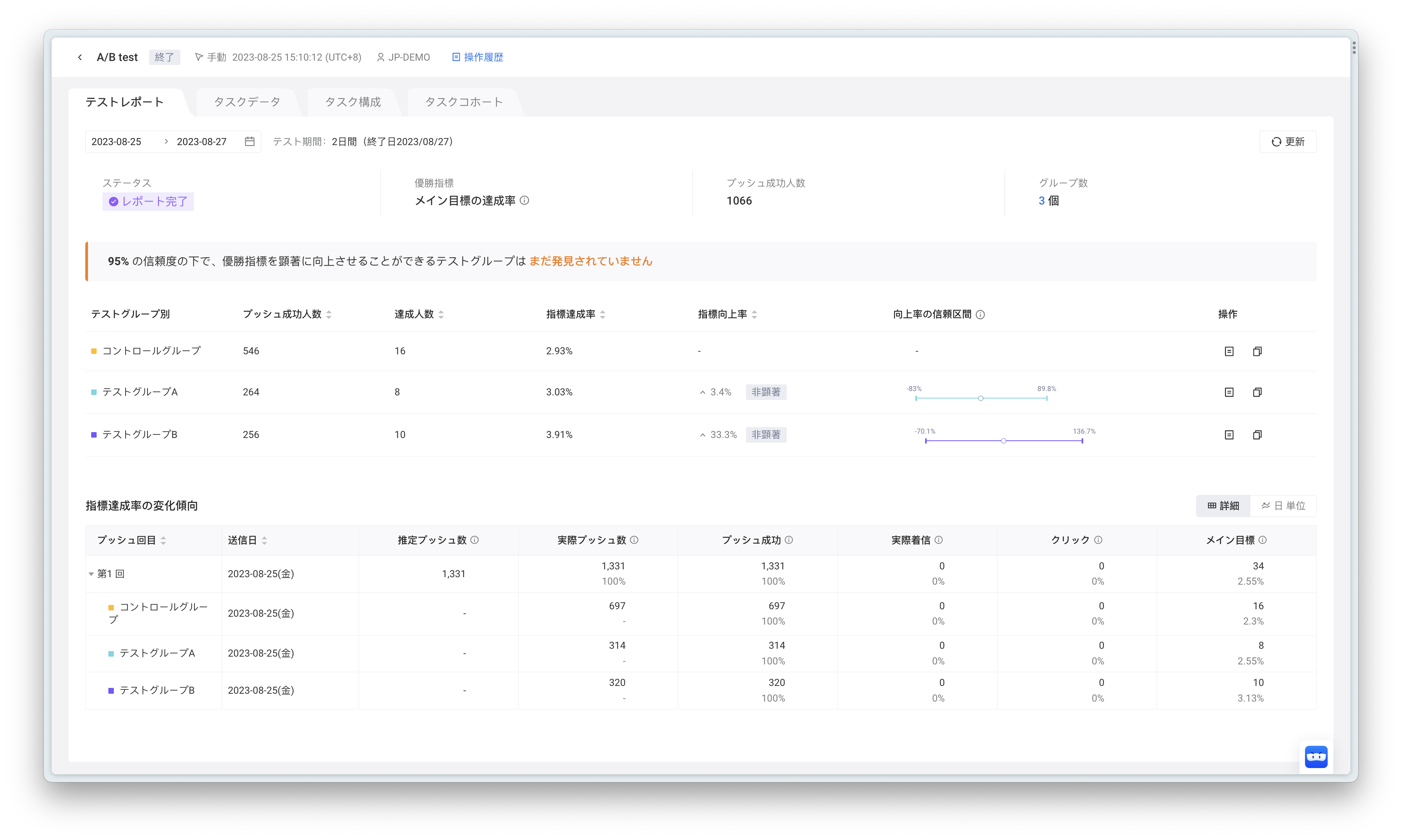Image resolution: width=1402 pixels, height=840 pixels.
Task: Sort by 達成人数 column
Action: click(x=441, y=315)
